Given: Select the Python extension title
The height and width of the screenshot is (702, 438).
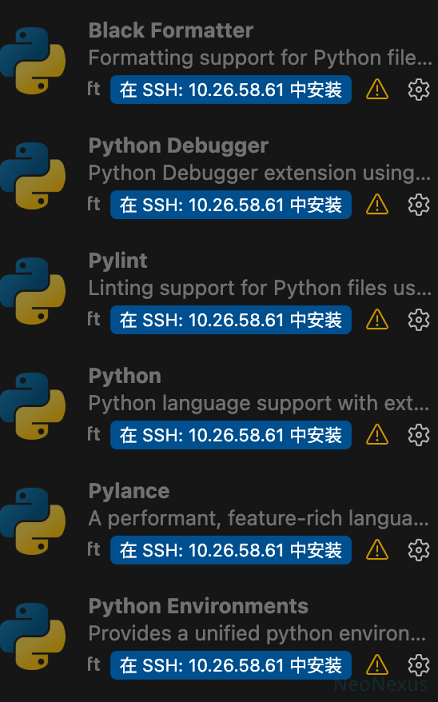Looking at the screenshot, I should pos(125,376).
